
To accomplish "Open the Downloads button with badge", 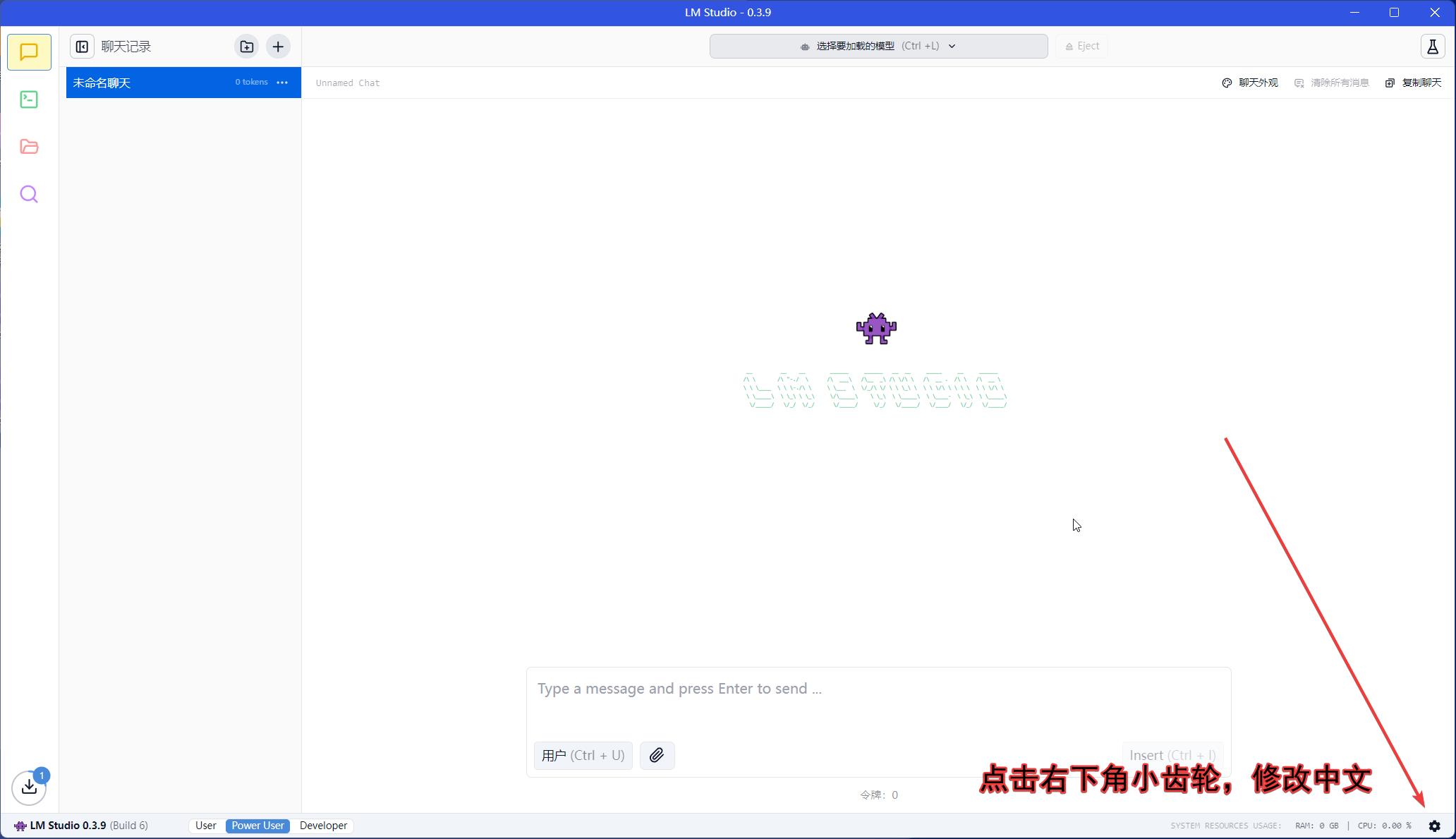I will [x=29, y=787].
